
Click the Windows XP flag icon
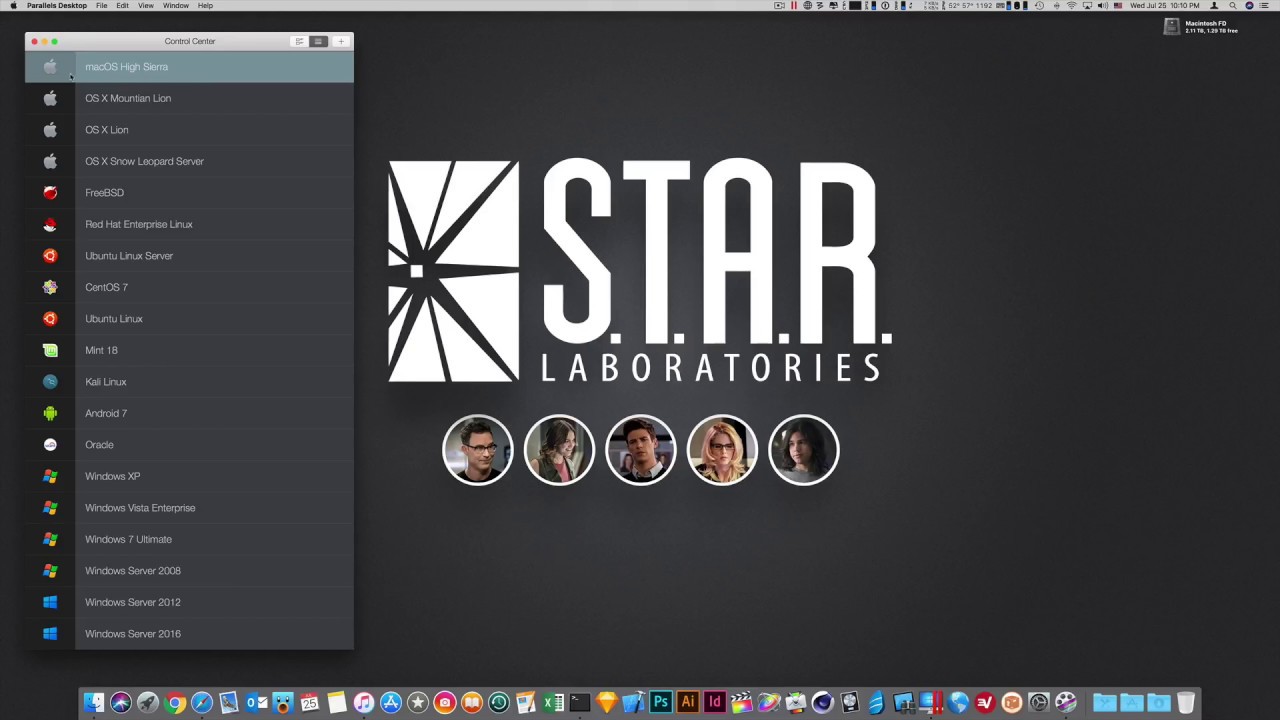pyautogui.click(x=50, y=476)
